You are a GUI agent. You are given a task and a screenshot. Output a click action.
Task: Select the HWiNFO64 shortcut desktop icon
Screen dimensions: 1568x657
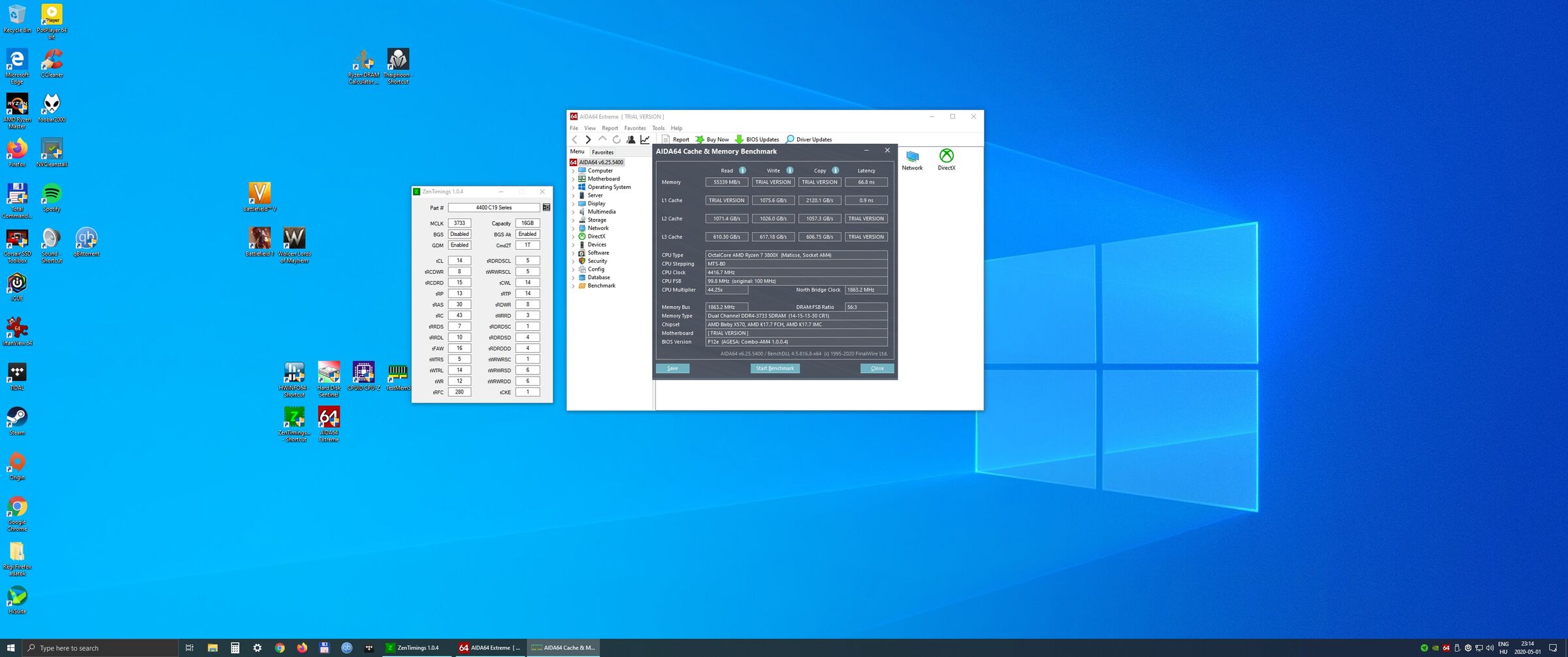click(294, 379)
